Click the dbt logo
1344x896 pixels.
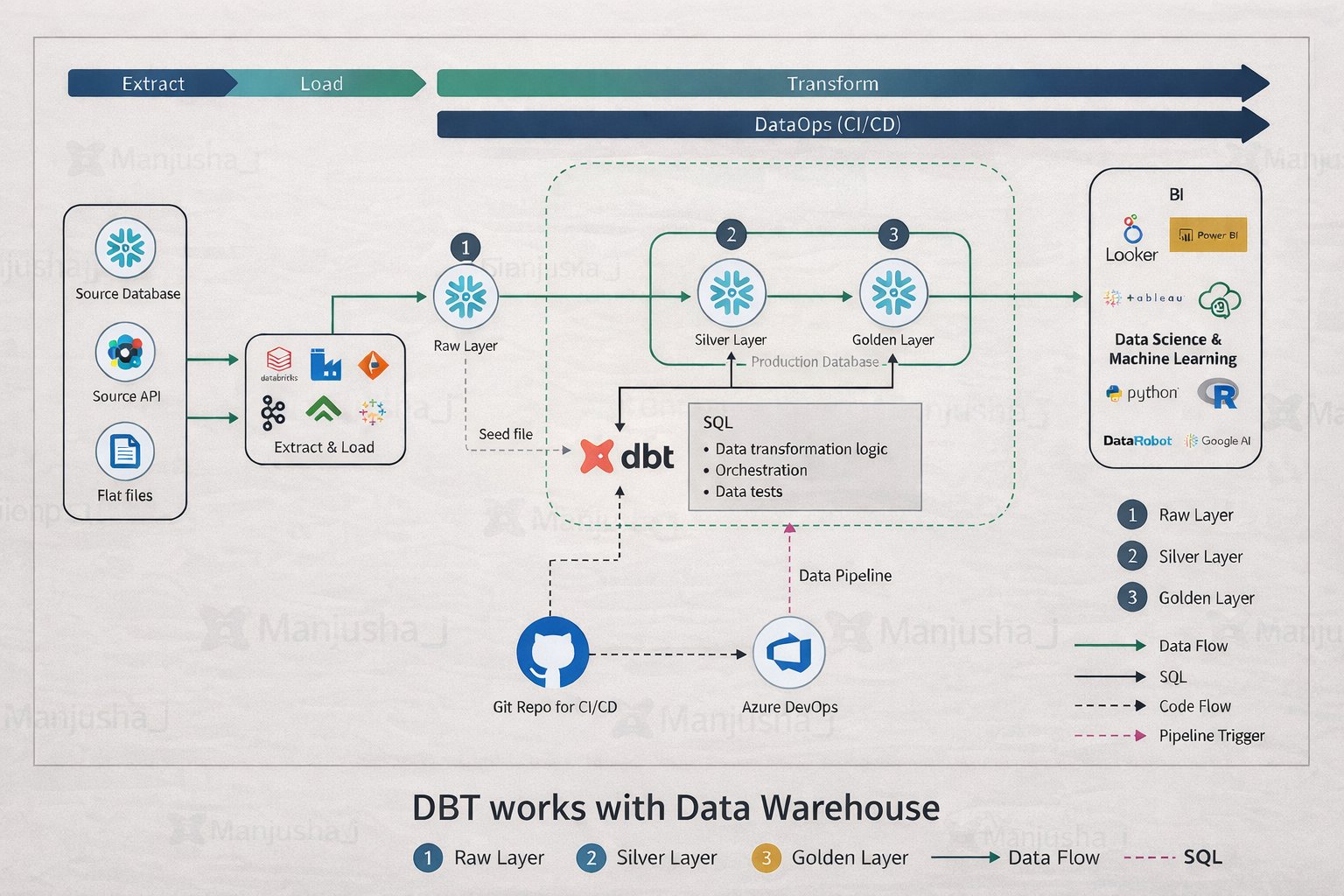(627, 457)
